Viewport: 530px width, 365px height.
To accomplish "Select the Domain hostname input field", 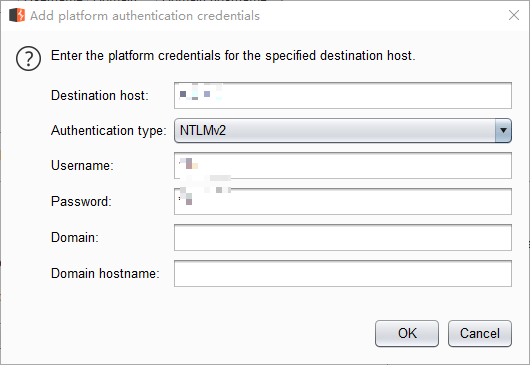I will point(343,273).
